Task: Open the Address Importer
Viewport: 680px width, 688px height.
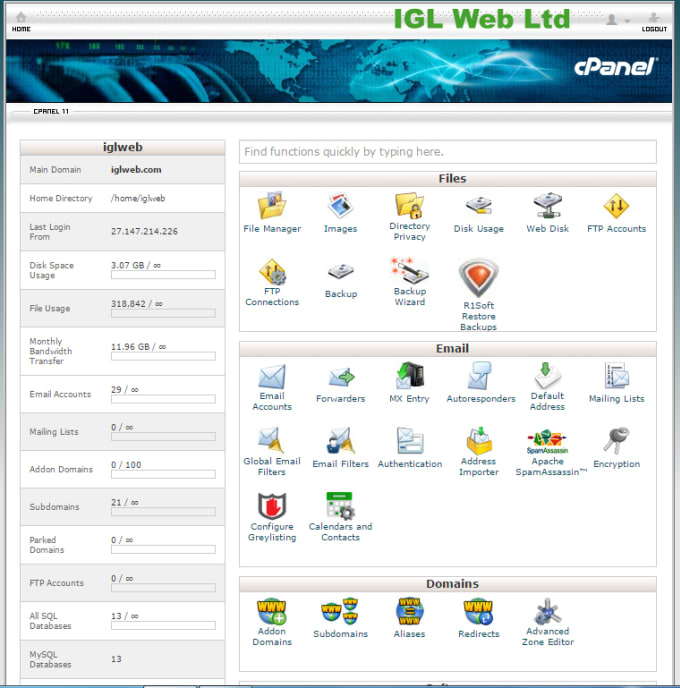Action: click(479, 452)
